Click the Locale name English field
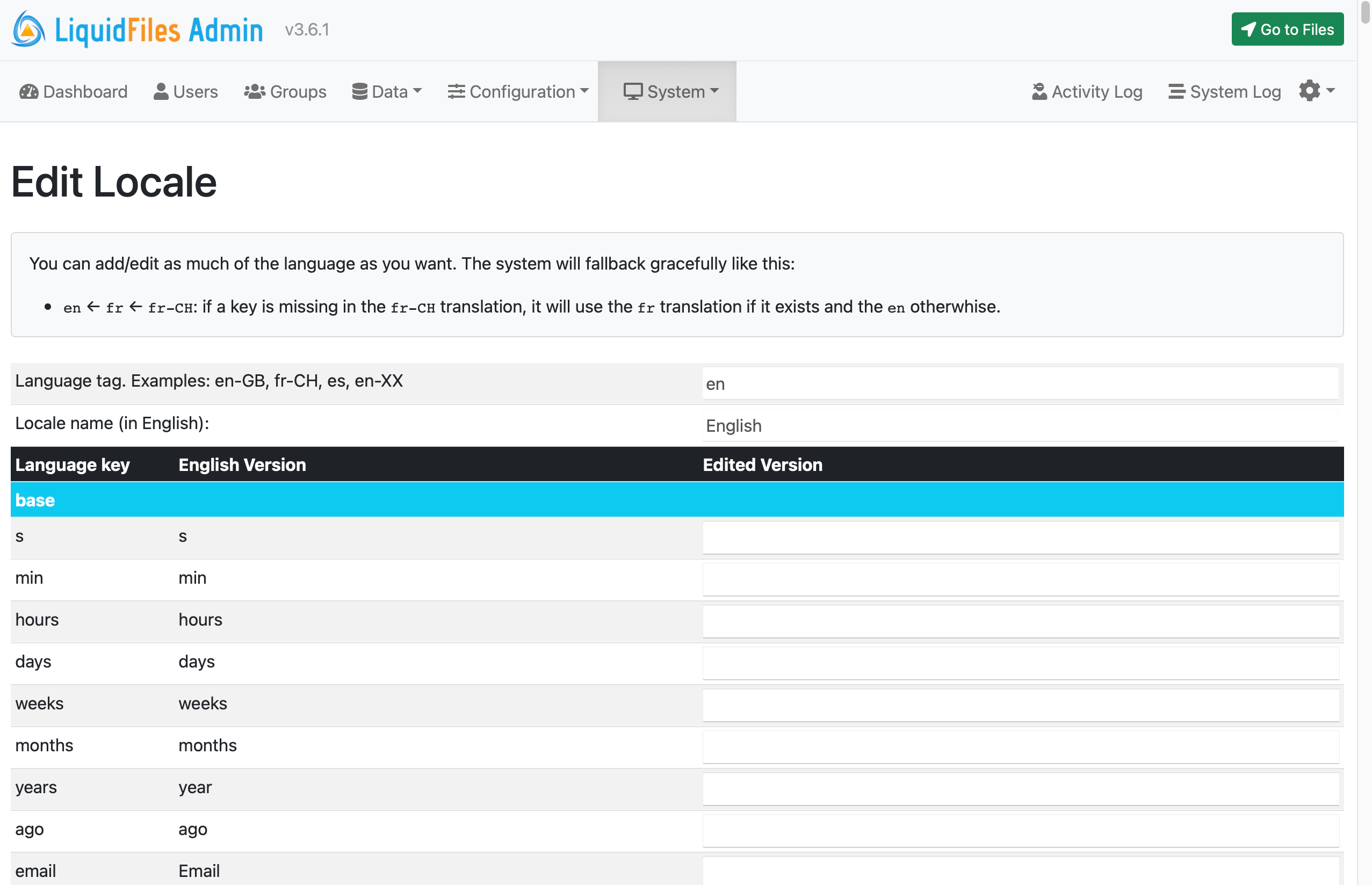 click(1020, 426)
